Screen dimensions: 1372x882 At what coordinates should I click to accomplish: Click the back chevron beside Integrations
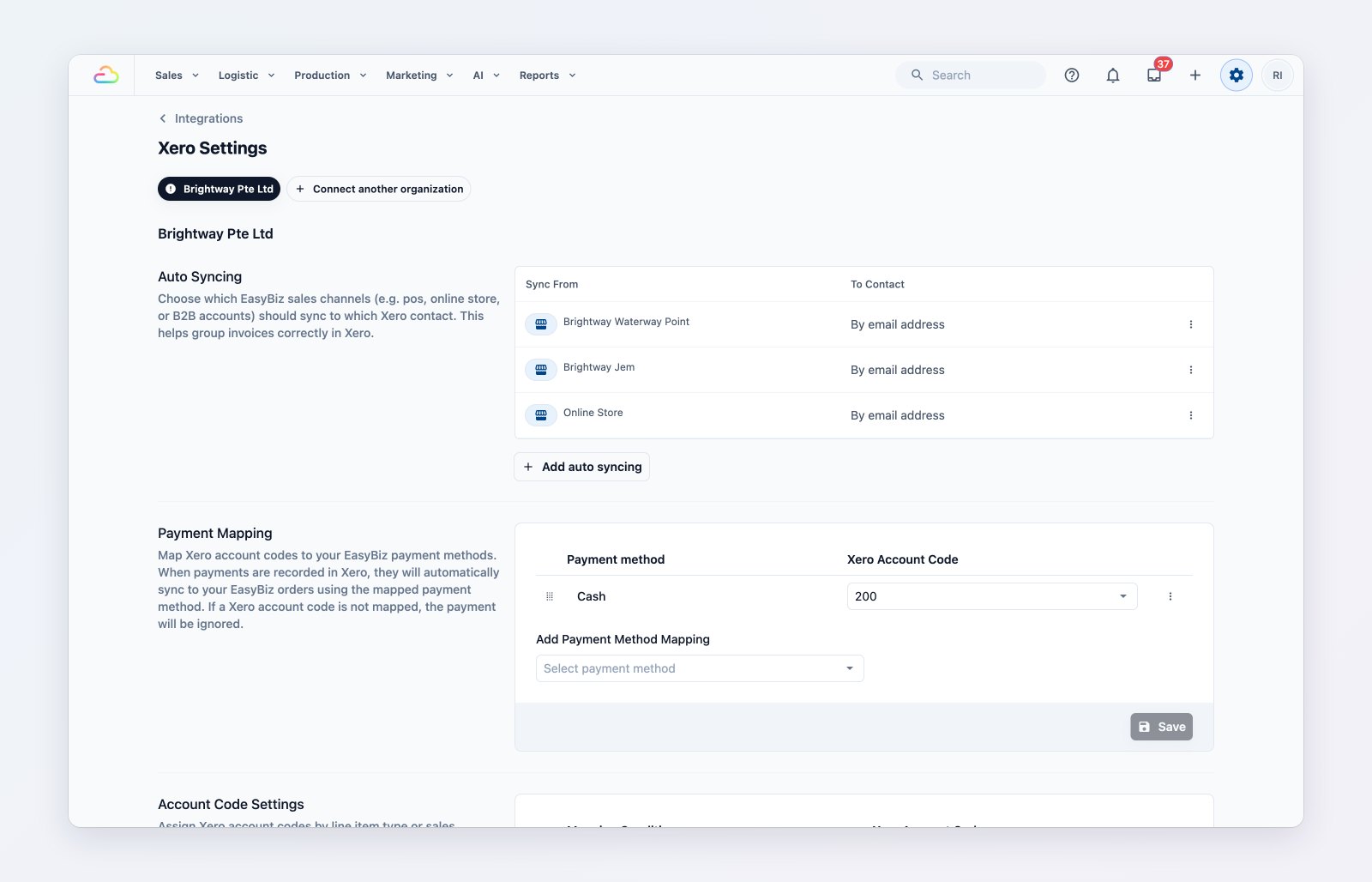tap(163, 118)
